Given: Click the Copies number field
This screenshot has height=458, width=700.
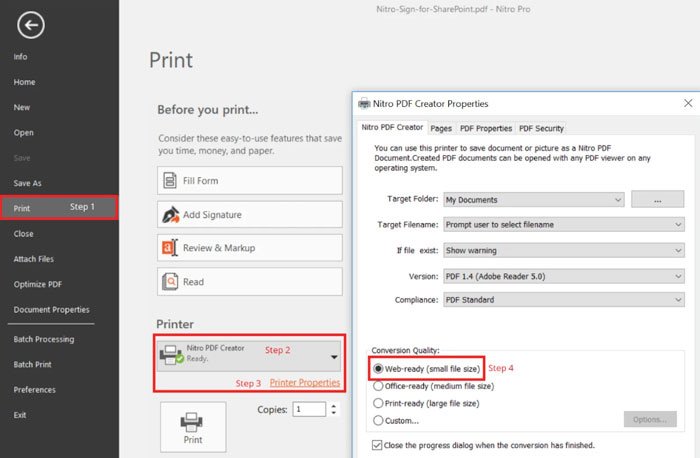Looking at the screenshot, I should click(309, 409).
